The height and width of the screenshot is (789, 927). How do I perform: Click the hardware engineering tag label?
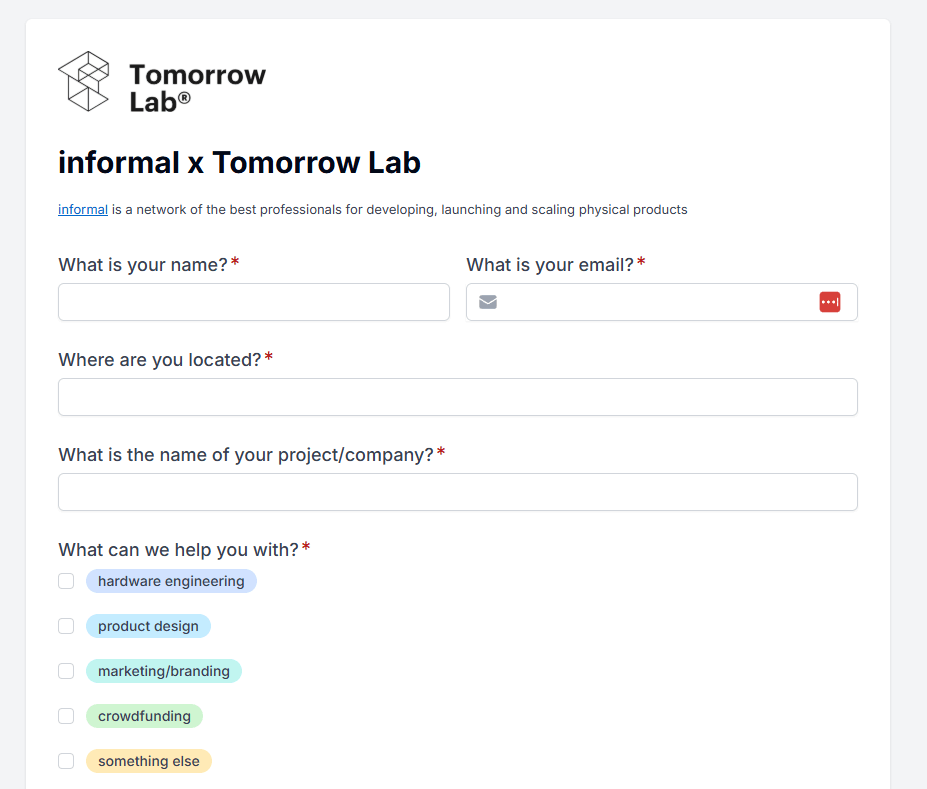[171, 581]
